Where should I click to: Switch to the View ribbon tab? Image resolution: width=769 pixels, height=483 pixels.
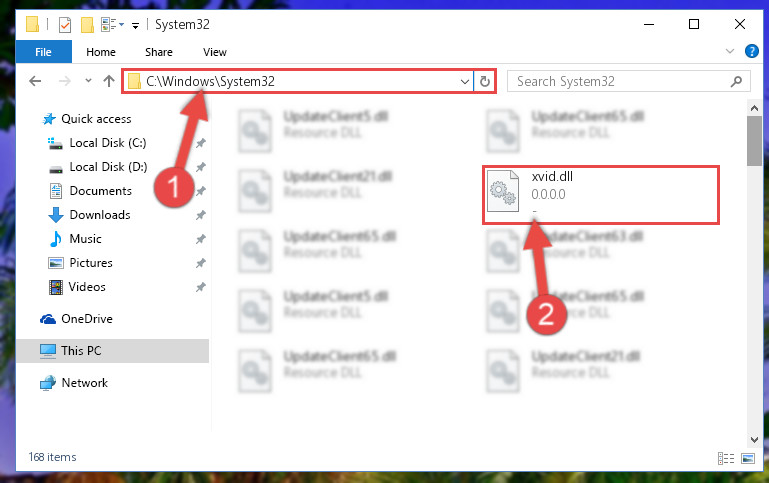(x=215, y=52)
